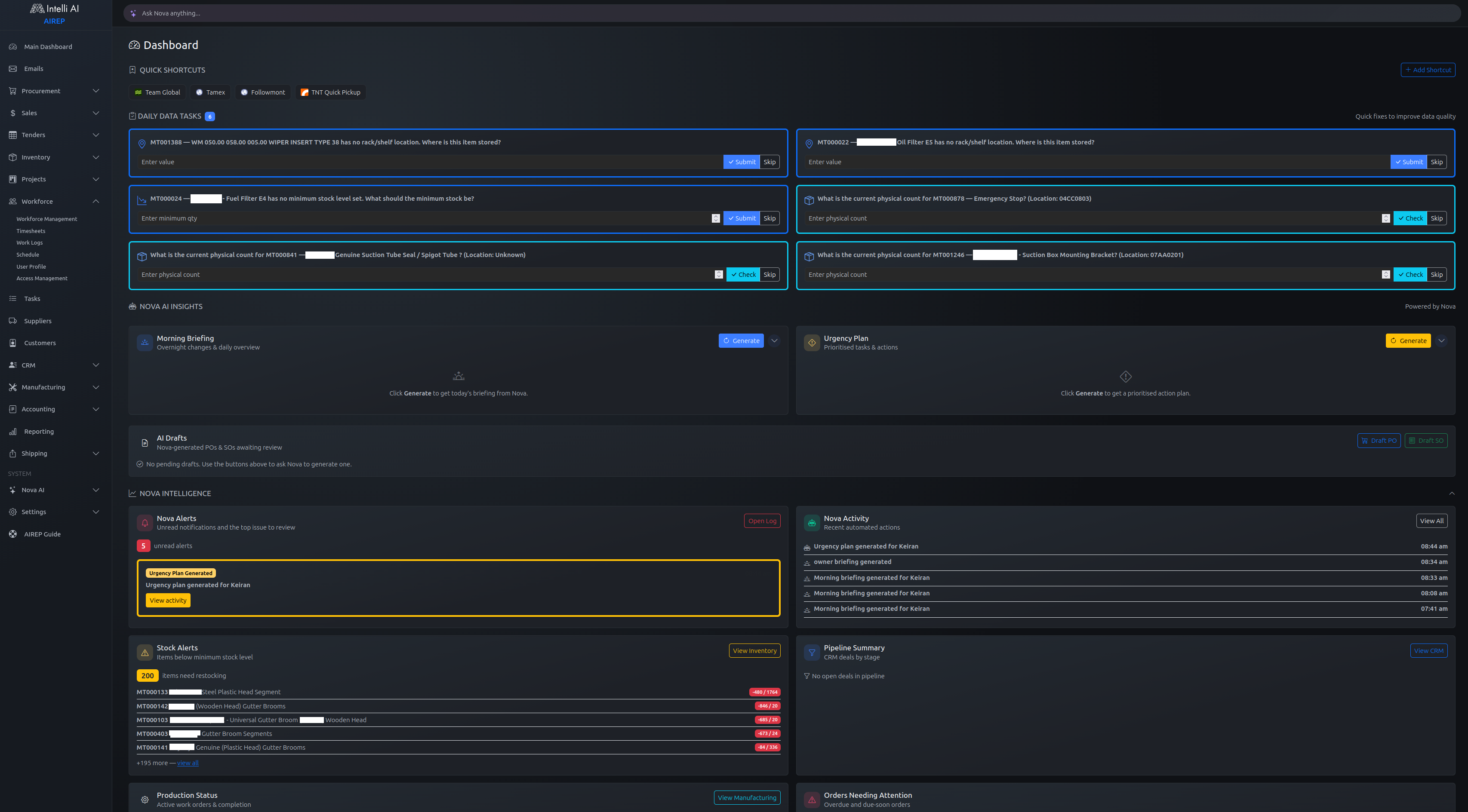Image resolution: width=1468 pixels, height=812 pixels.
Task: Open the AIREP Guide globe icon
Action: (x=12, y=533)
